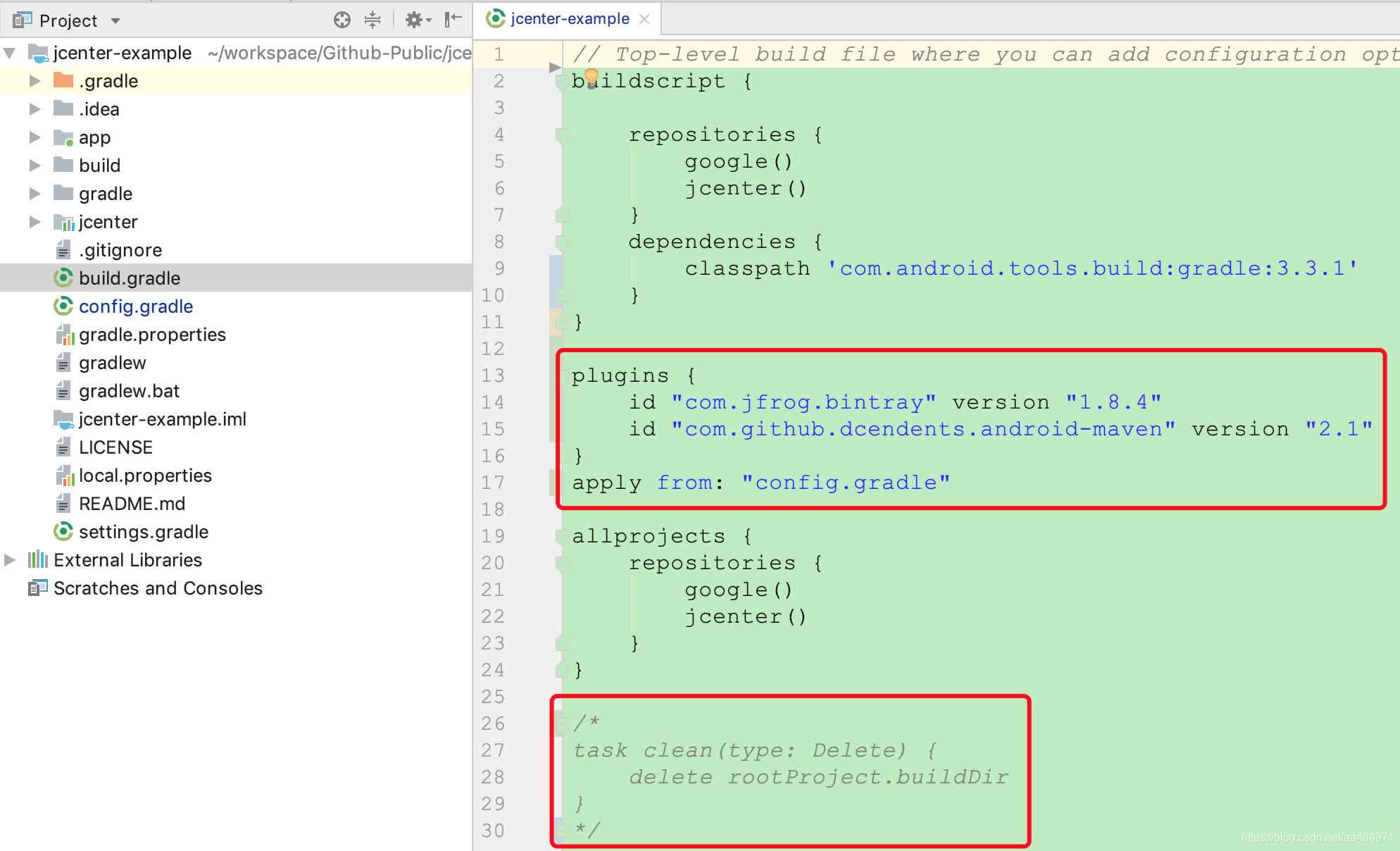This screenshot has width=1400, height=851.
Task: Click version string "1.8.4"
Action: [1113, 402]
